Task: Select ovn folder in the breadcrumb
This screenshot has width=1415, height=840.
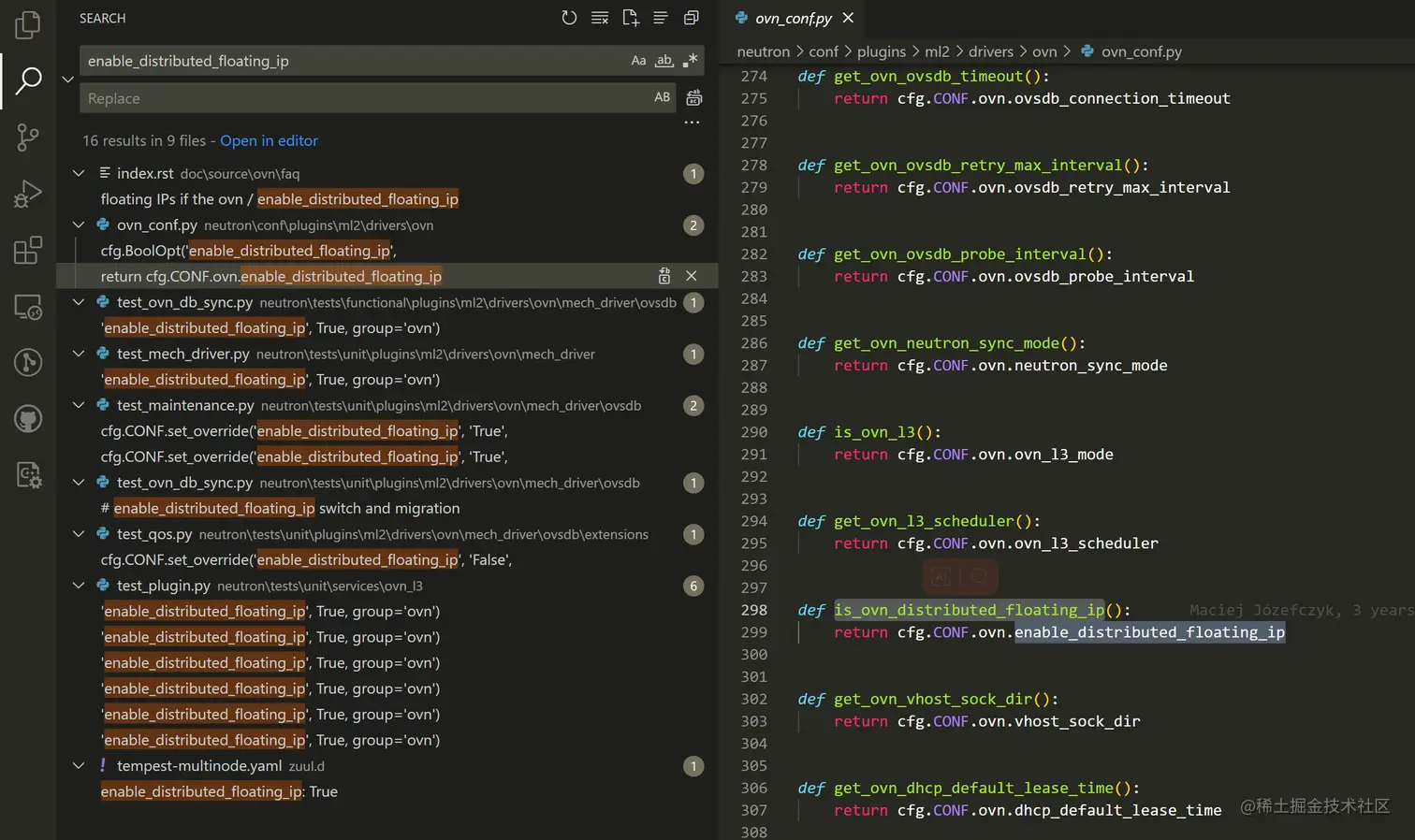Action: (1044, 51)
